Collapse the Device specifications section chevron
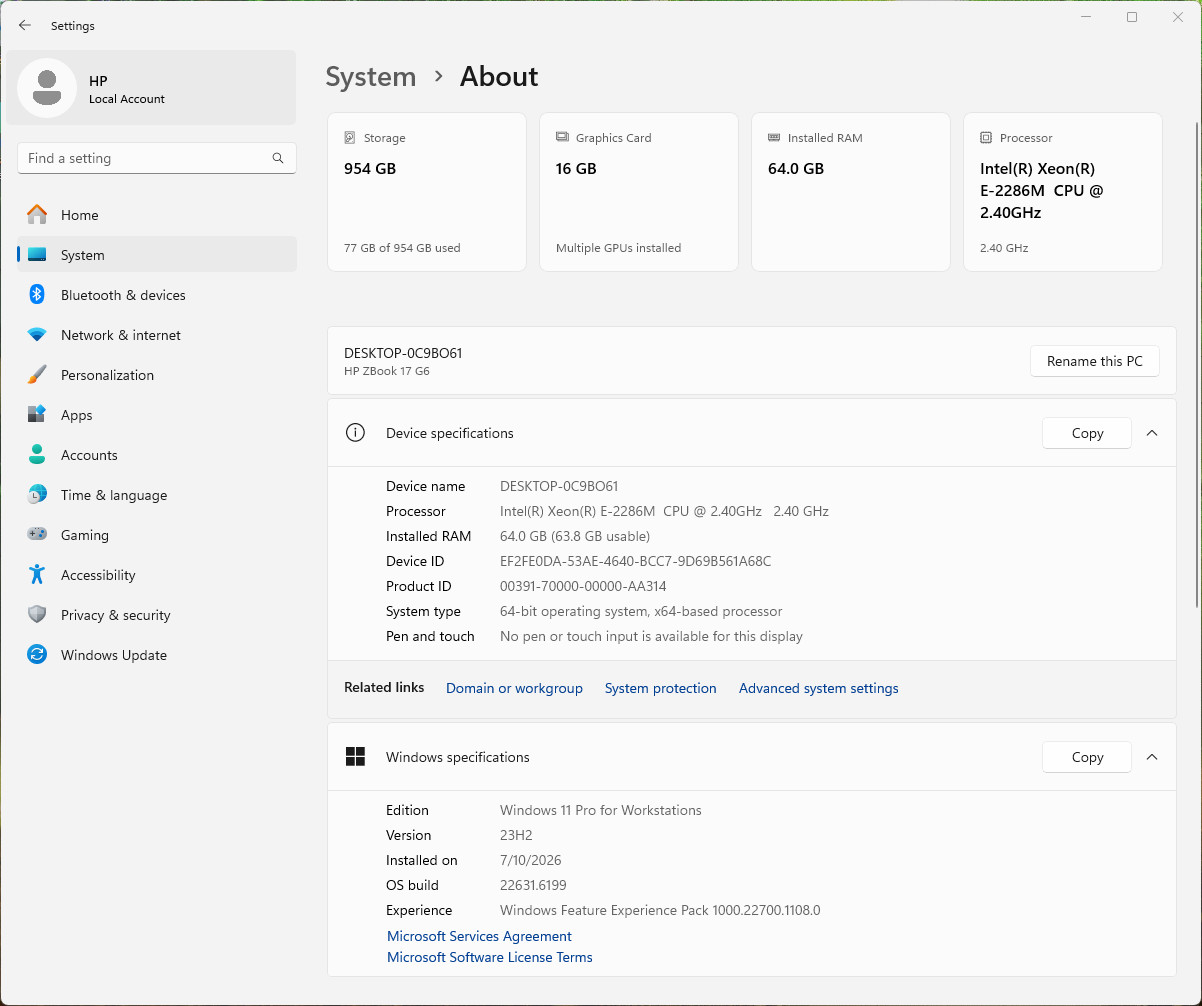The height and width of the screenshot is (1006, 1202). (x=1152, y=433)
